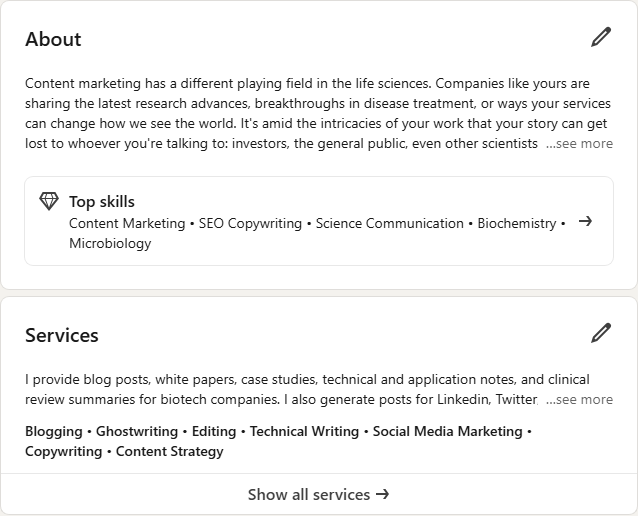Click the Microbiology skill

click(x=110, y=243)
